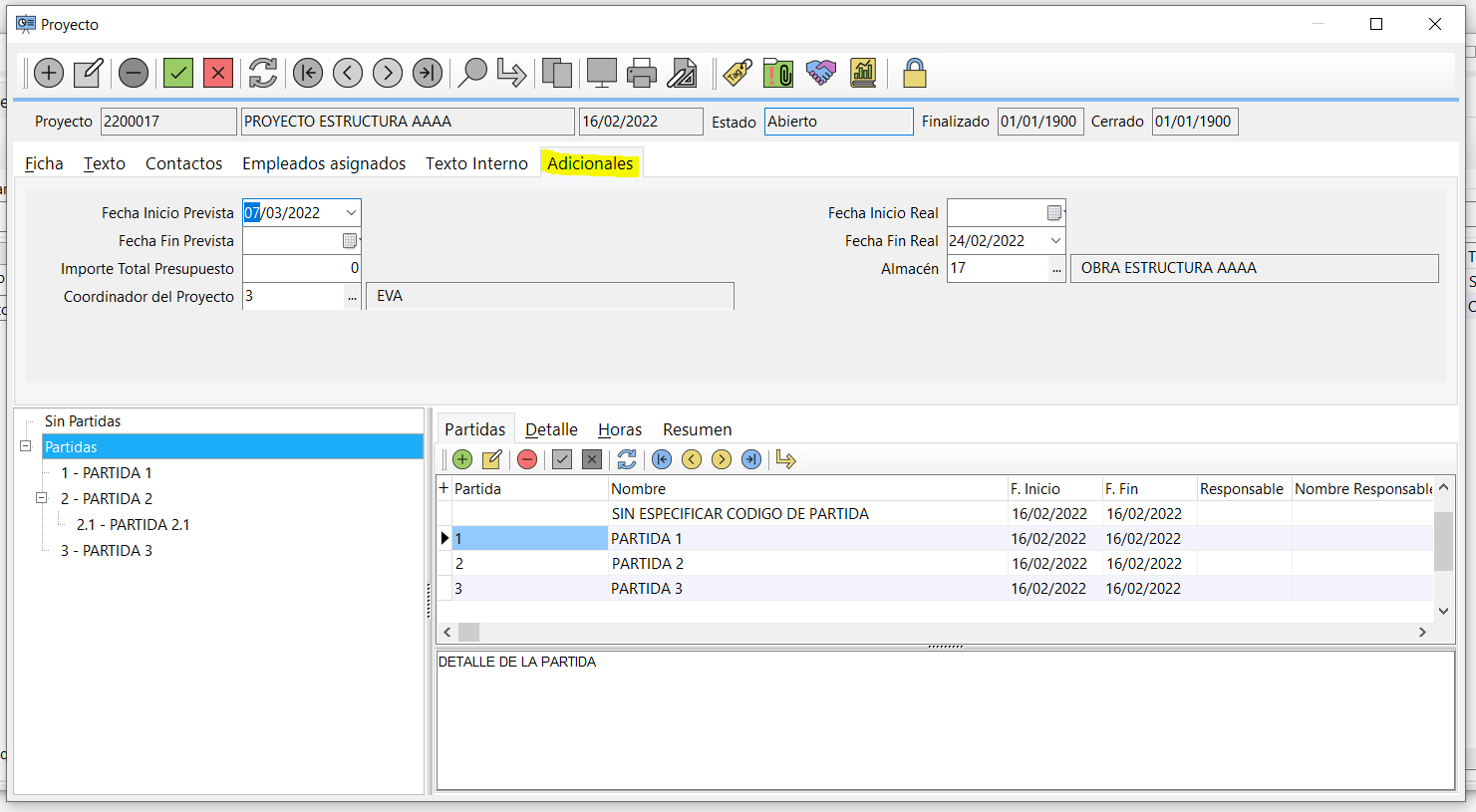Viewport: 1476px width, 812px height.
Task: Open the Resumen tab
Action: click(698, 429)
